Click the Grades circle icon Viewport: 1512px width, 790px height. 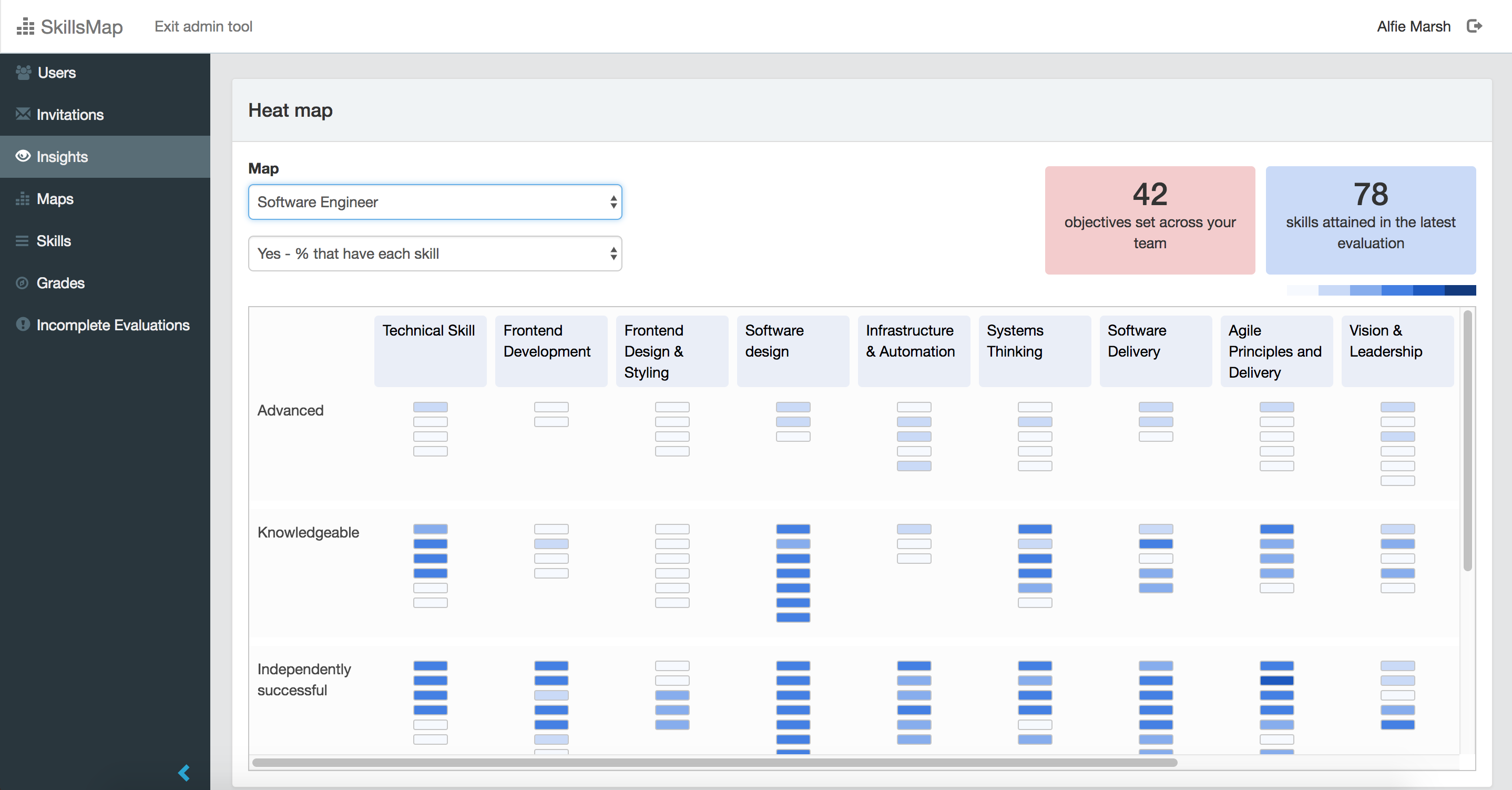[22, 283]
